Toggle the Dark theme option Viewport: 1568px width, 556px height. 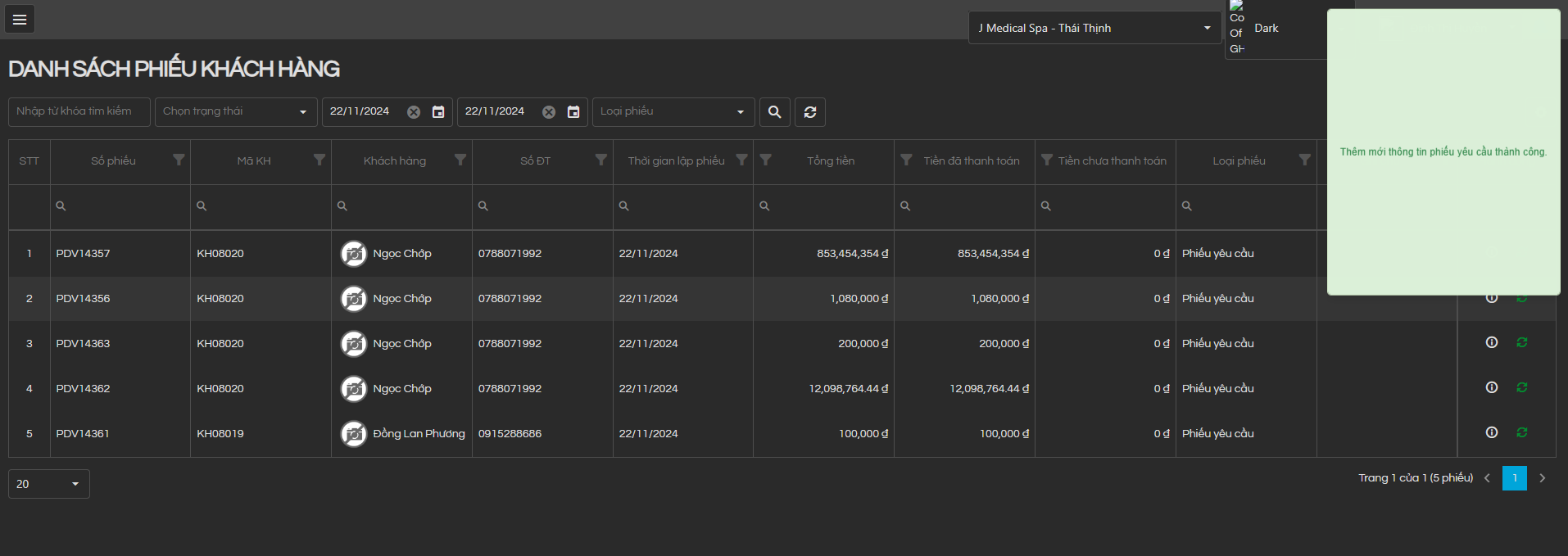[x=1266, y=28]
